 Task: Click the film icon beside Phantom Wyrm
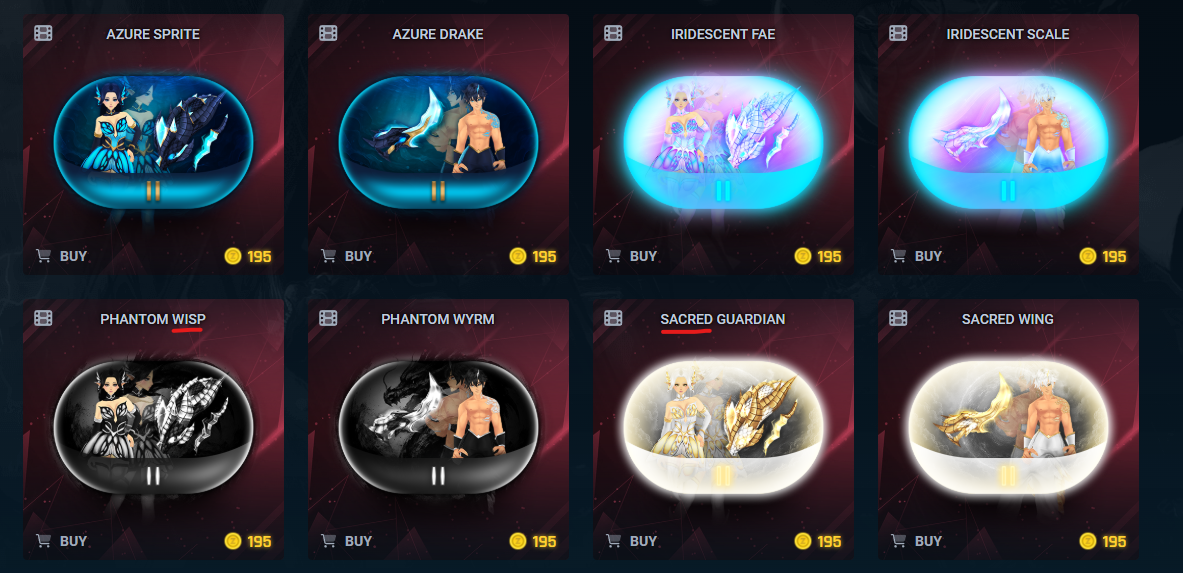point(328,319)
